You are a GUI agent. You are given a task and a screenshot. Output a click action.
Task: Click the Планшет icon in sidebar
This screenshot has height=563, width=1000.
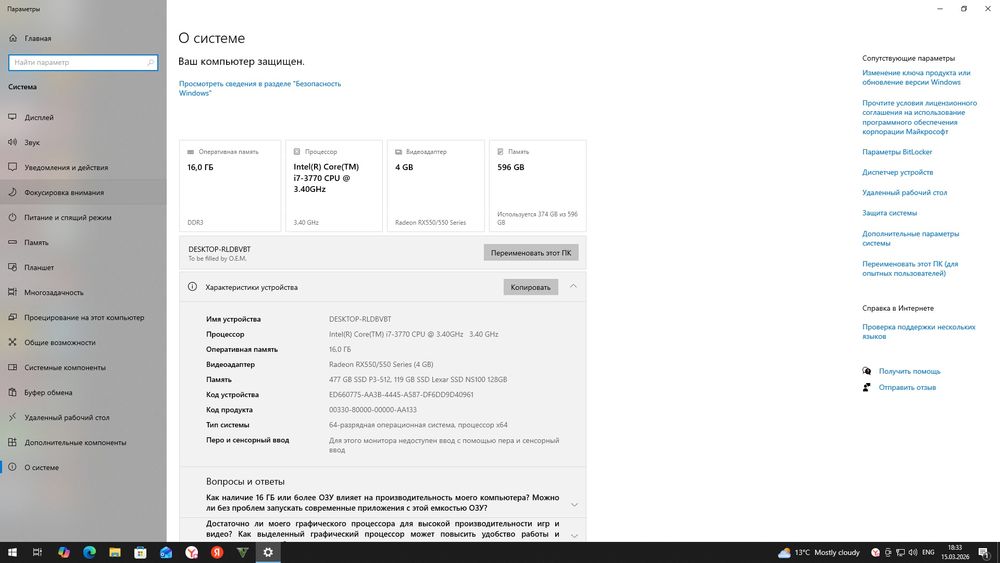pyautogui.click(x=12, y=267)
